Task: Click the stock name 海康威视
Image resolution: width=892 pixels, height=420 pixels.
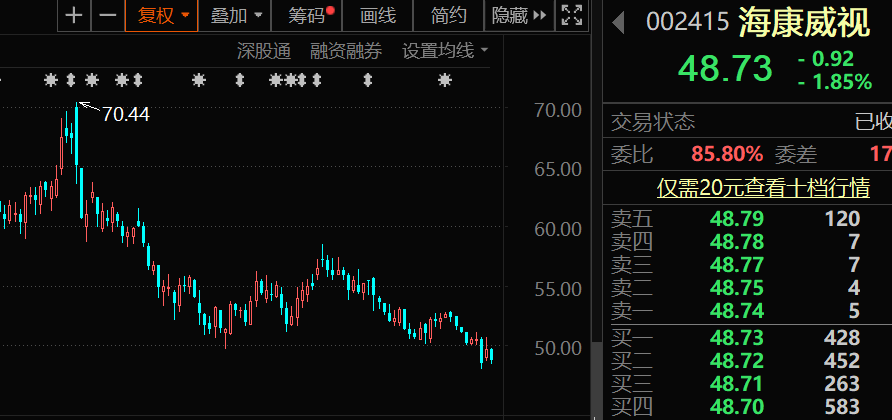Action: pos(804,23)
